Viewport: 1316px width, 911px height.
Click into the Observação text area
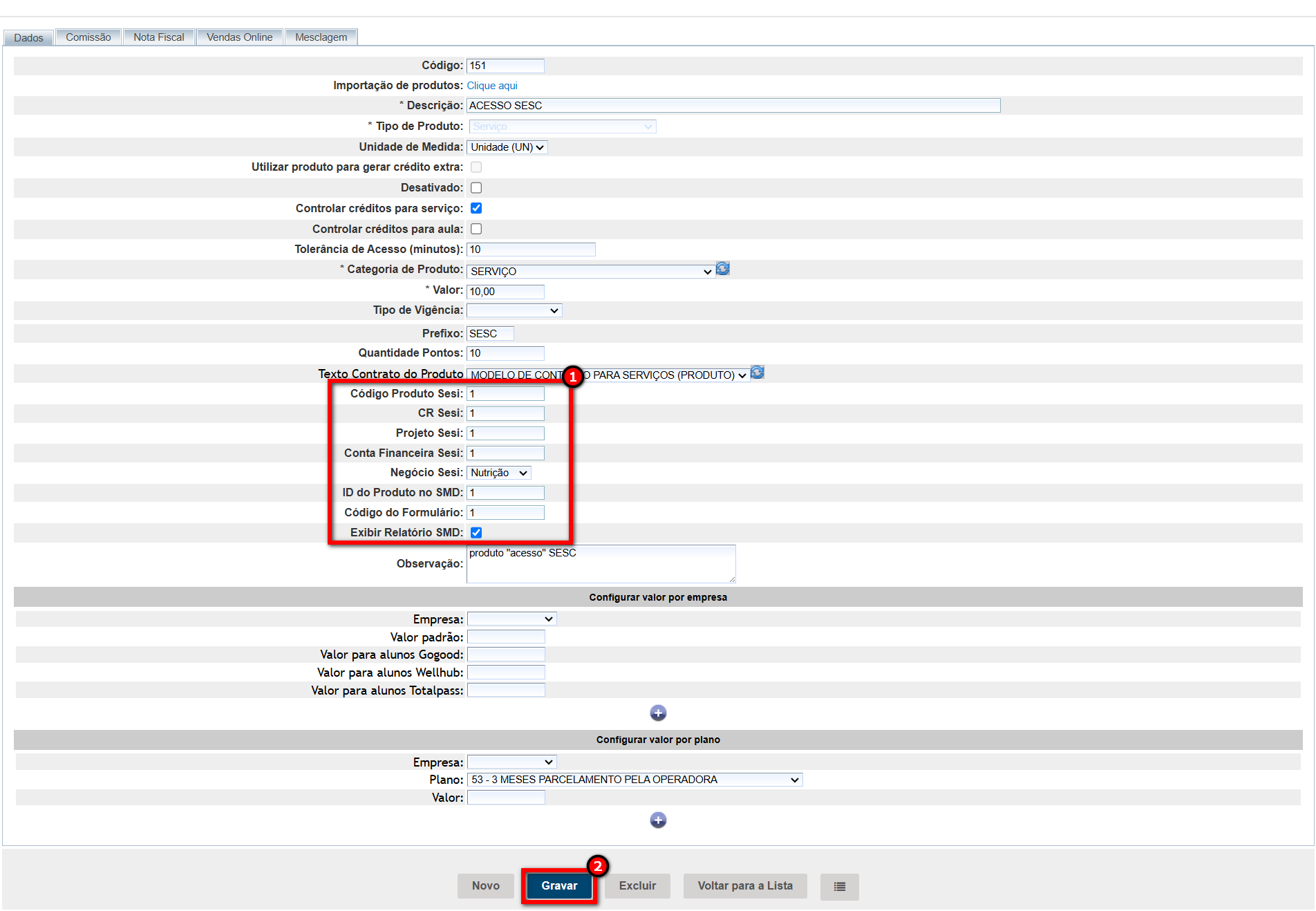(x=600, y=564)
